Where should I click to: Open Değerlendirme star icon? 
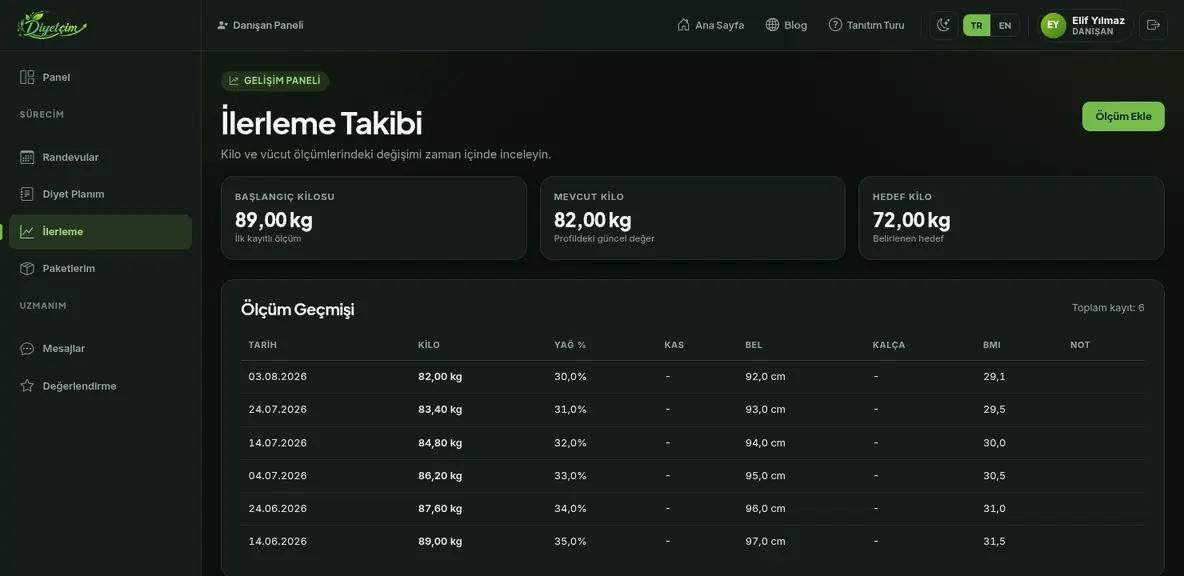[x=27, y=386]
